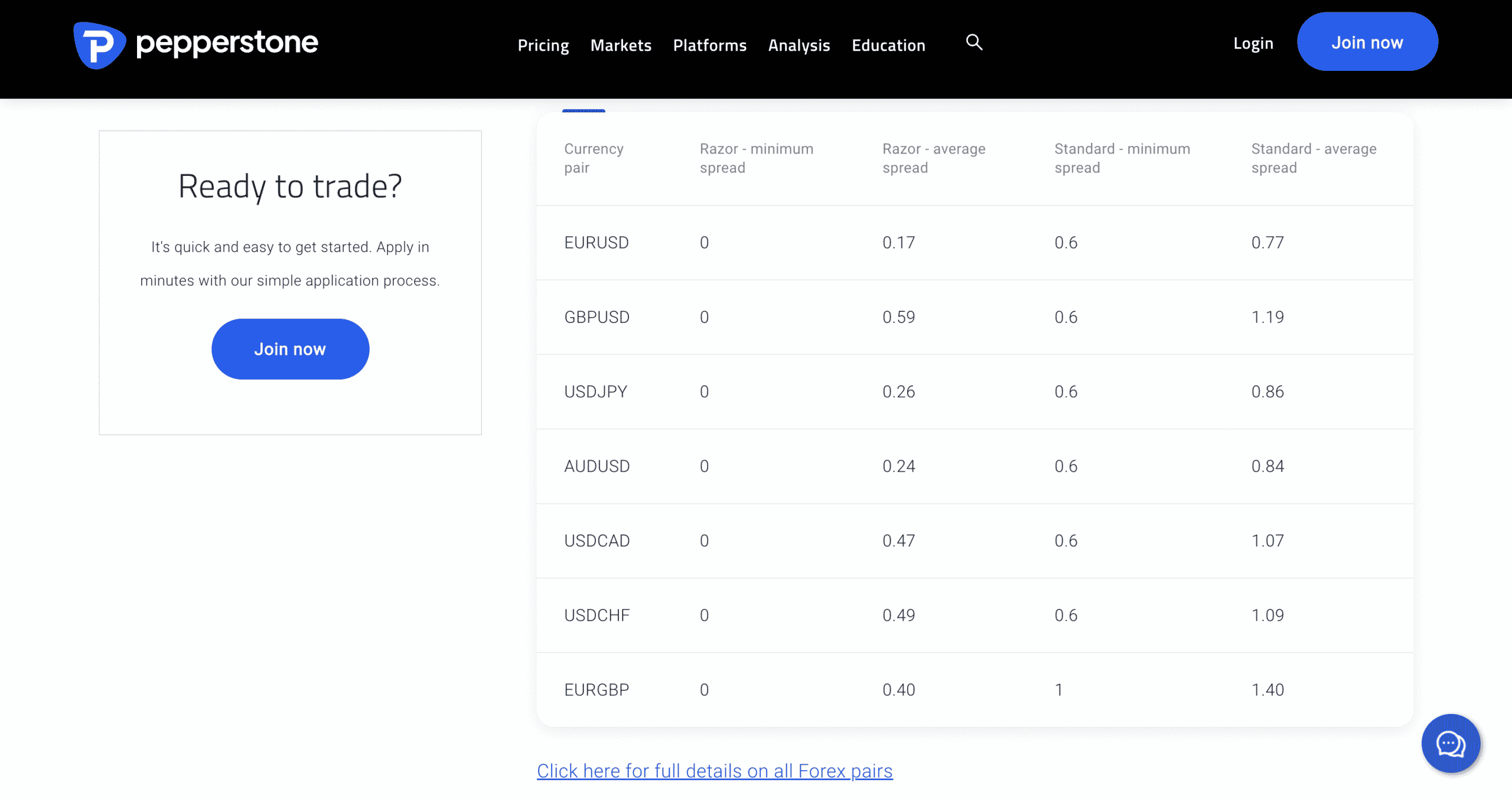Click EURGBP Razor average spread 0.40
The width and height of the screenshot is (1512, 799).
point(898,689)
